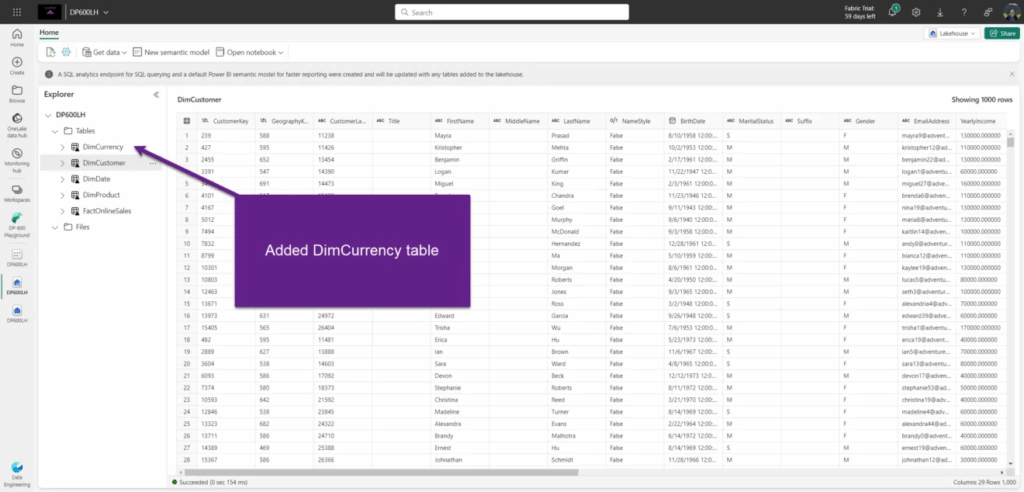Select the DimCurrency table
This screenshot has width=1024, height=492.
tap(103, 147)
